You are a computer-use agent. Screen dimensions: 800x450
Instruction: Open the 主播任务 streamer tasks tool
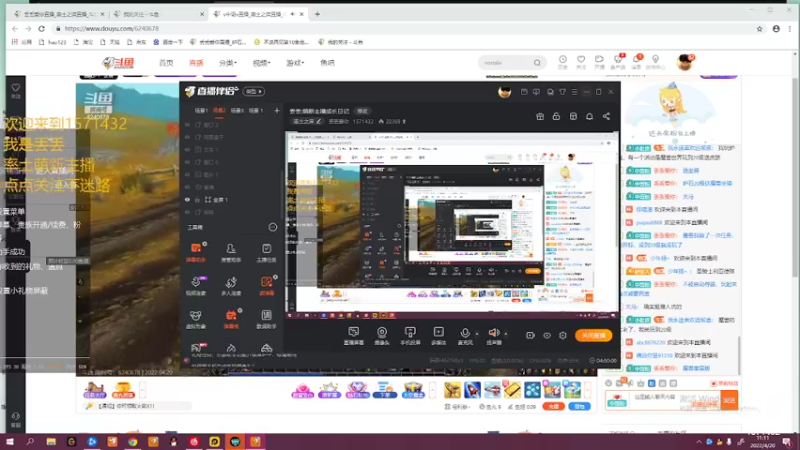click(266, 253)
